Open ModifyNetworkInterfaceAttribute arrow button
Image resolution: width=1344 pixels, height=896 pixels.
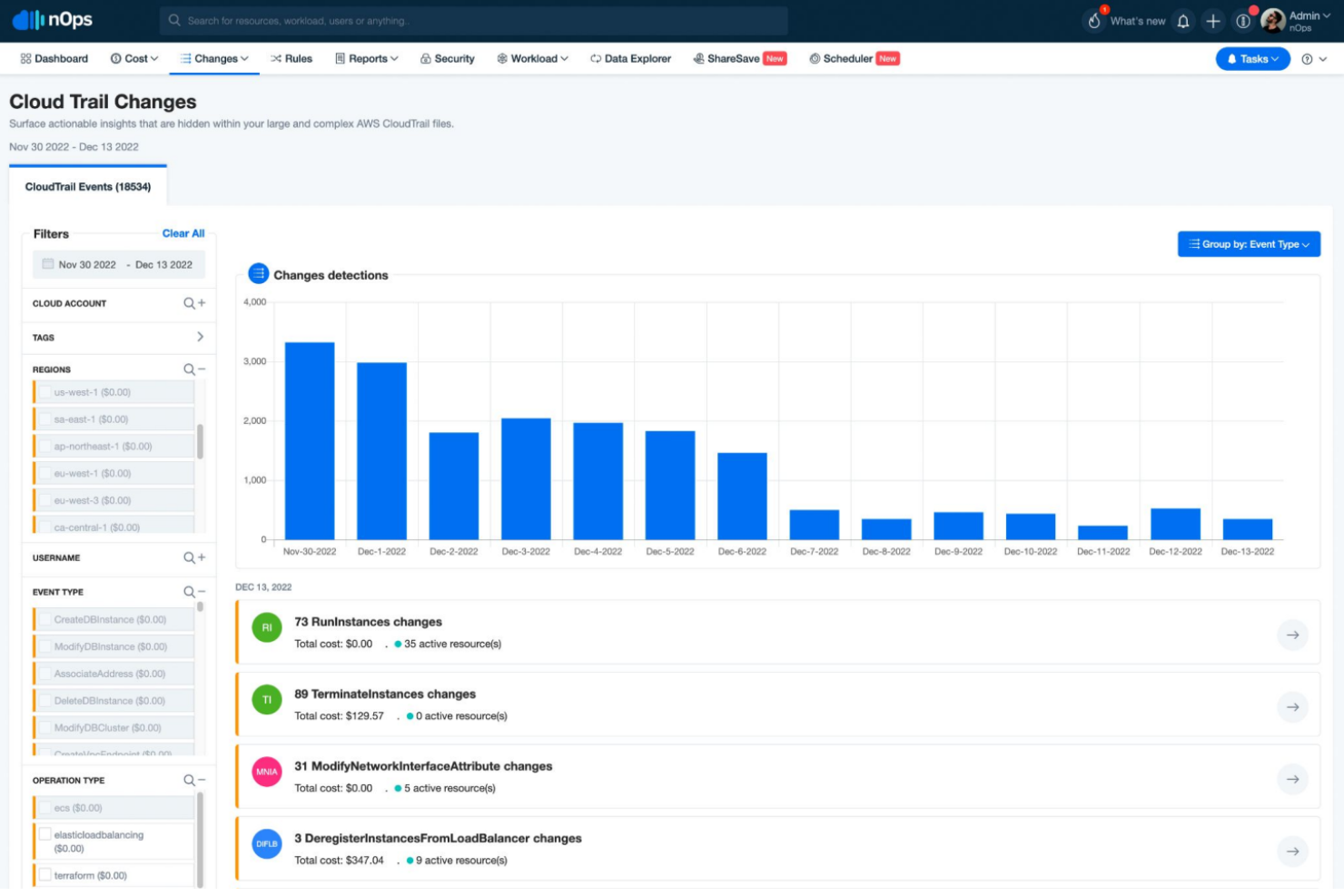1292,779
